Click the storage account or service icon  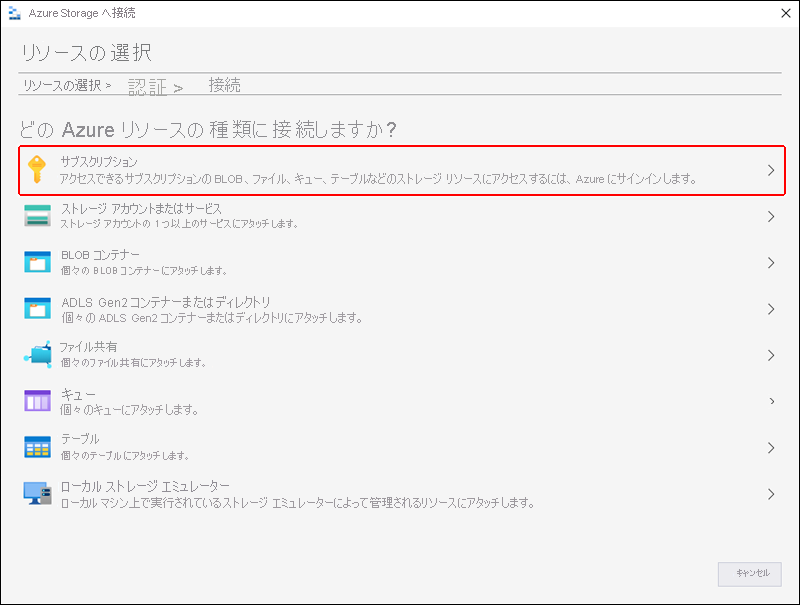tap(37, 216)
